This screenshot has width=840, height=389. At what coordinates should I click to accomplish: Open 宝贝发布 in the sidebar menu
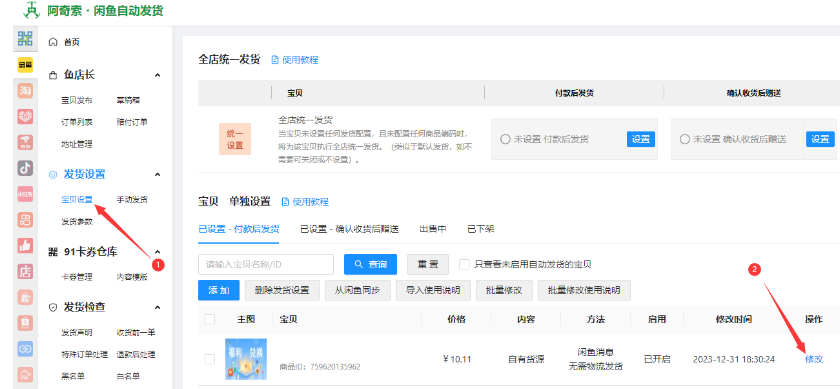77,100
